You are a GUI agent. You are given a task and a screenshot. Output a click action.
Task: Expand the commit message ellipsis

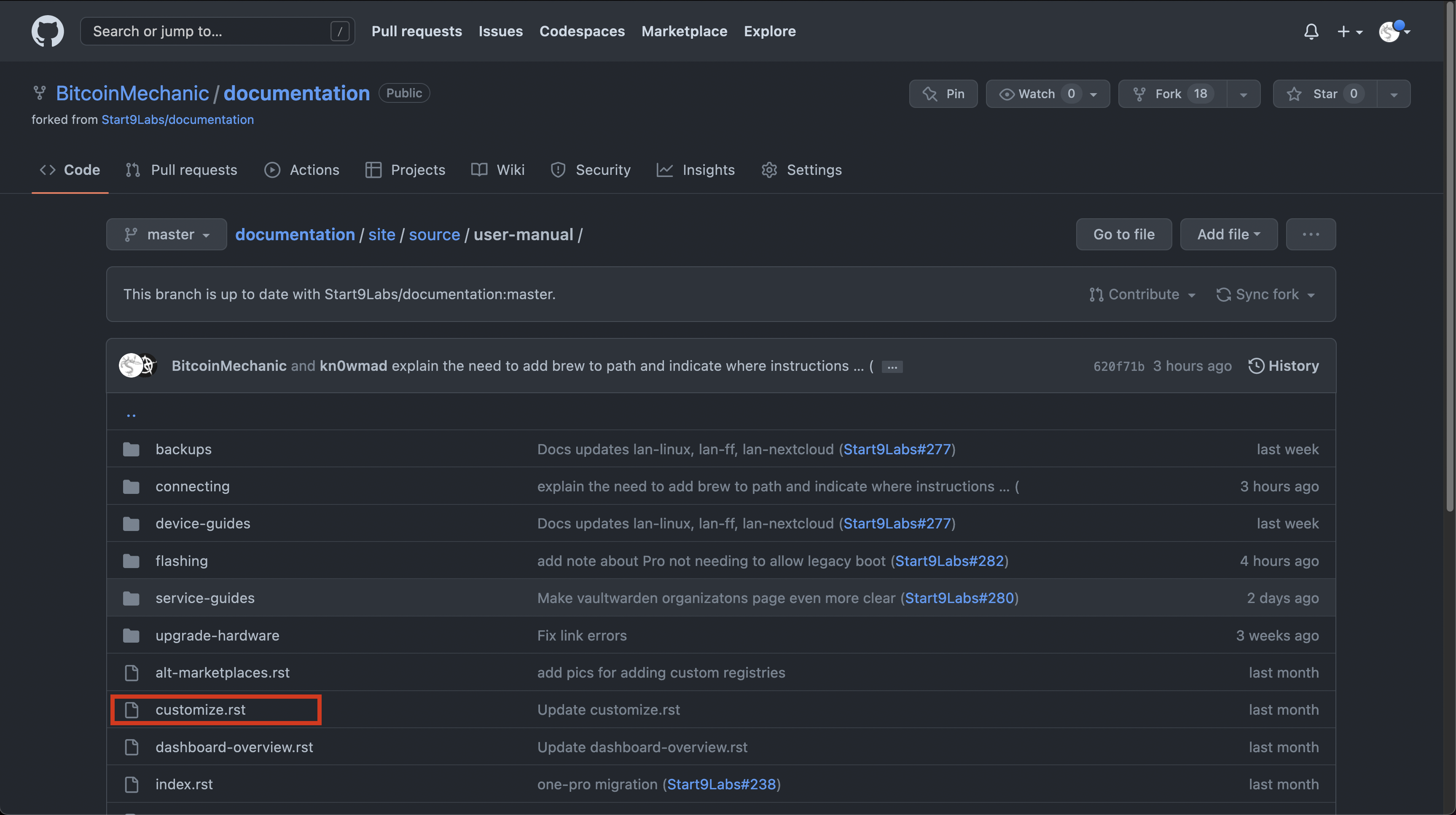pos(892,367)
